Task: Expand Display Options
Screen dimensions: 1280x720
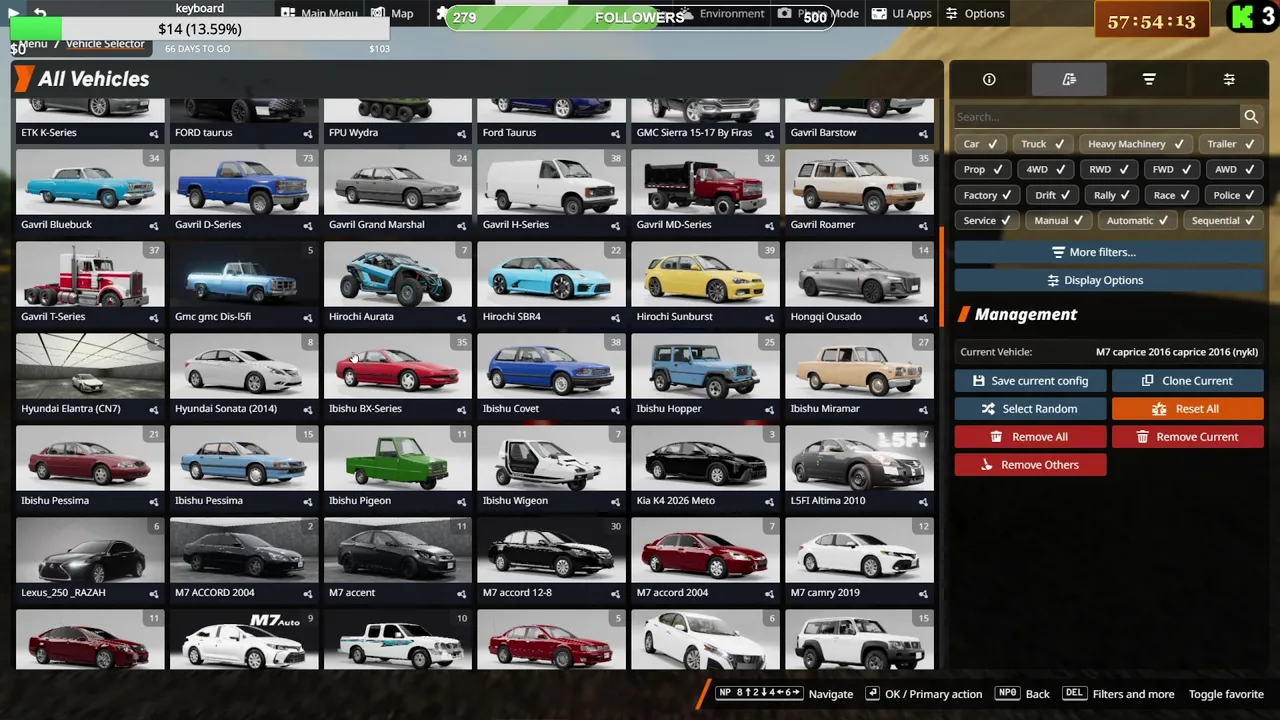Action: point(1110,280)
